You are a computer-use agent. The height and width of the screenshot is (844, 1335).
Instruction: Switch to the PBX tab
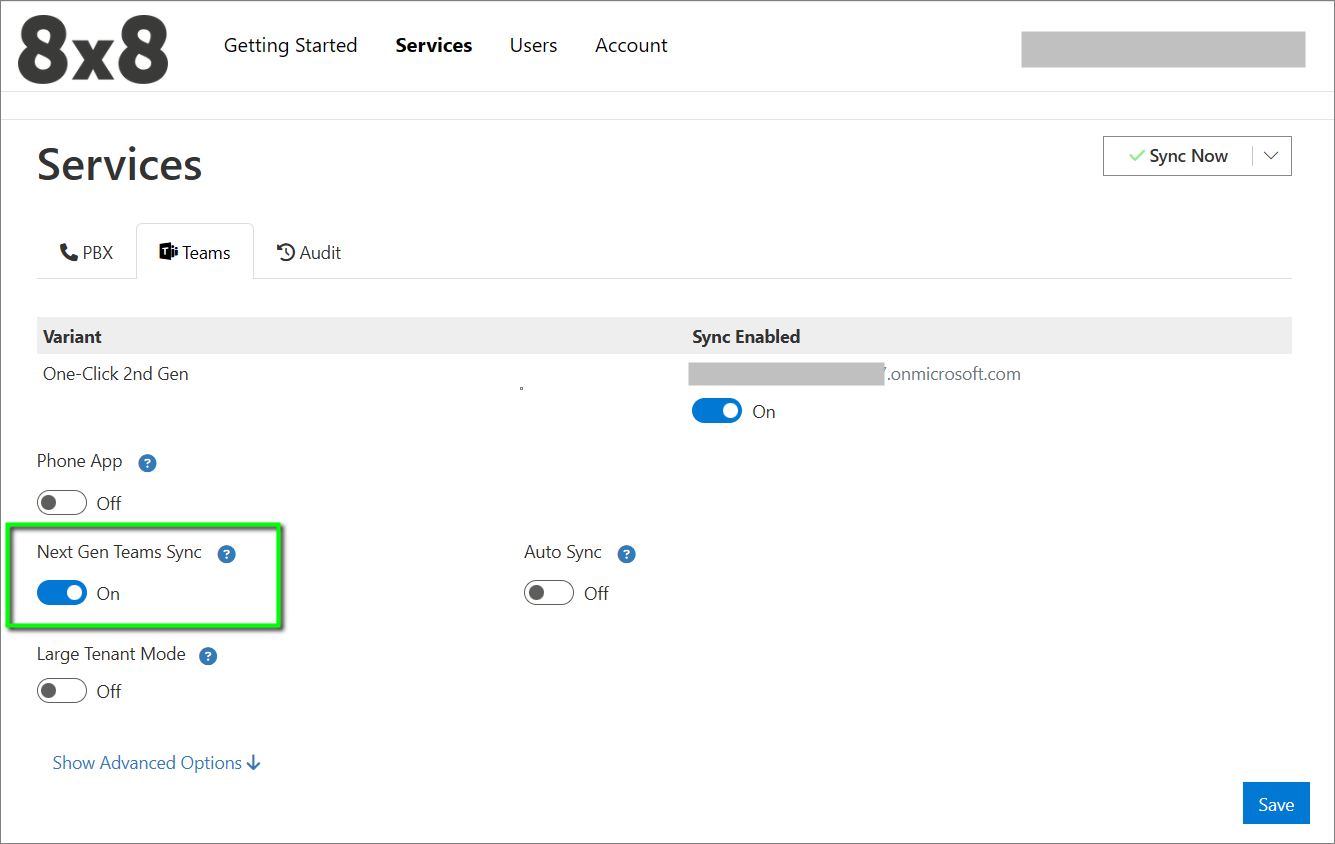point(86,252)
